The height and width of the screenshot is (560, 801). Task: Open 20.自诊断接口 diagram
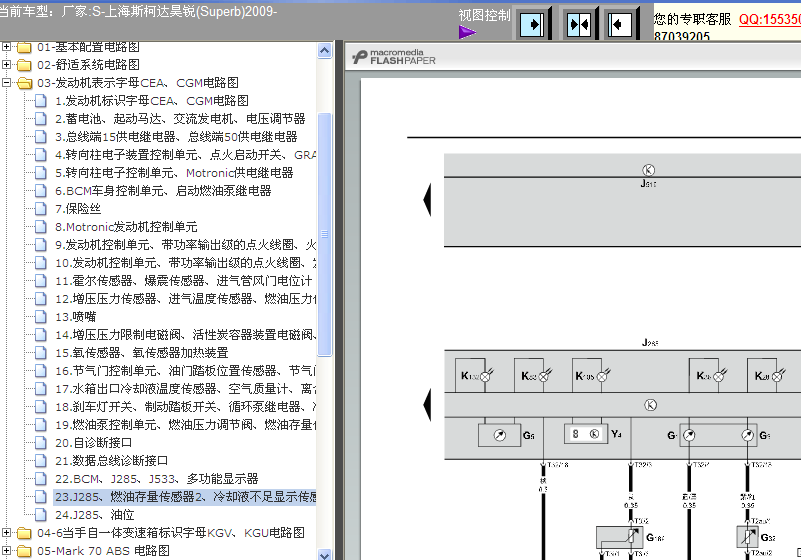coord(93,442)
